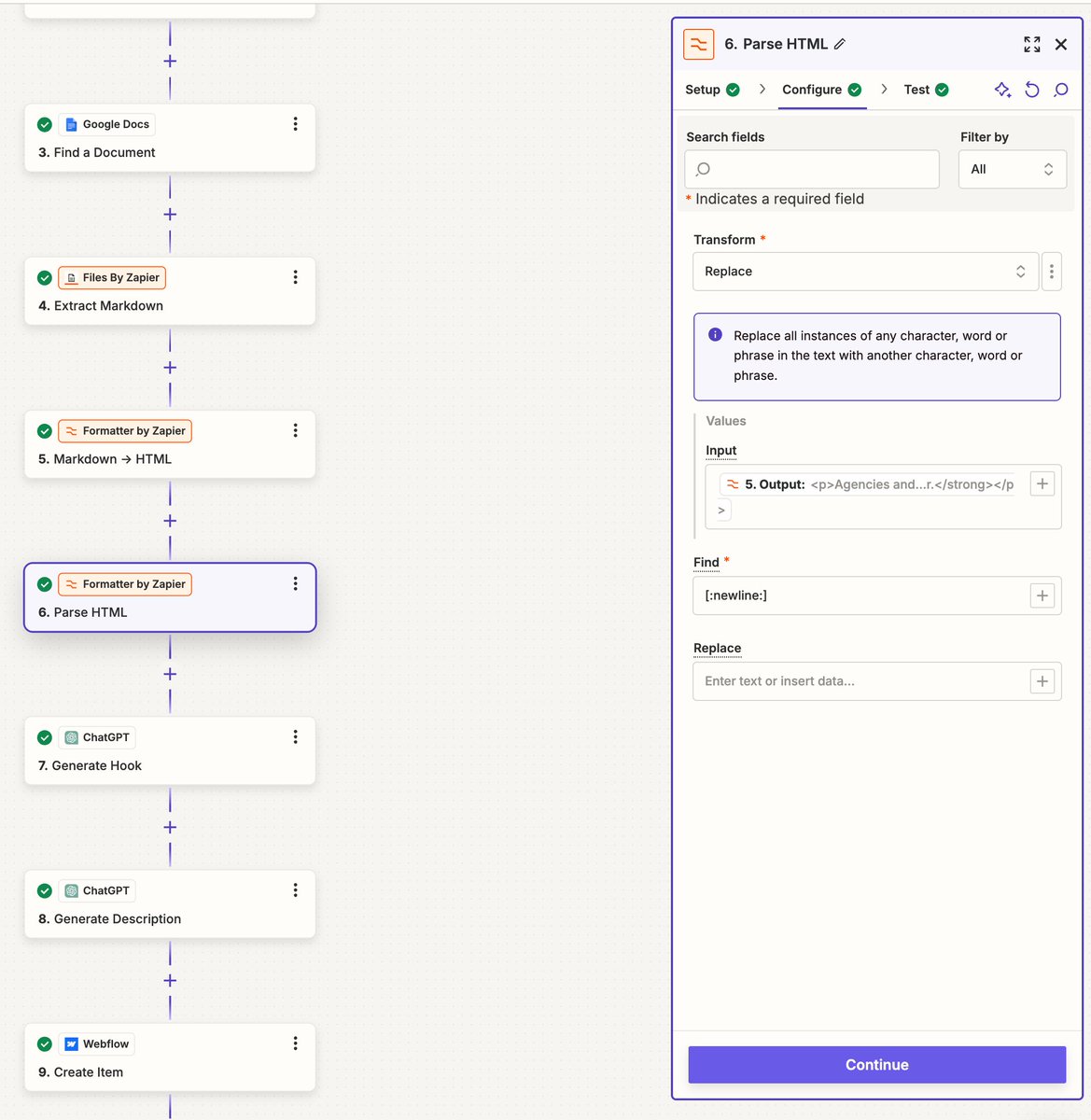Click the three-dot options next to Transform field
This screenshot has width=1091, height=1120.
[x=1052, y=272]
